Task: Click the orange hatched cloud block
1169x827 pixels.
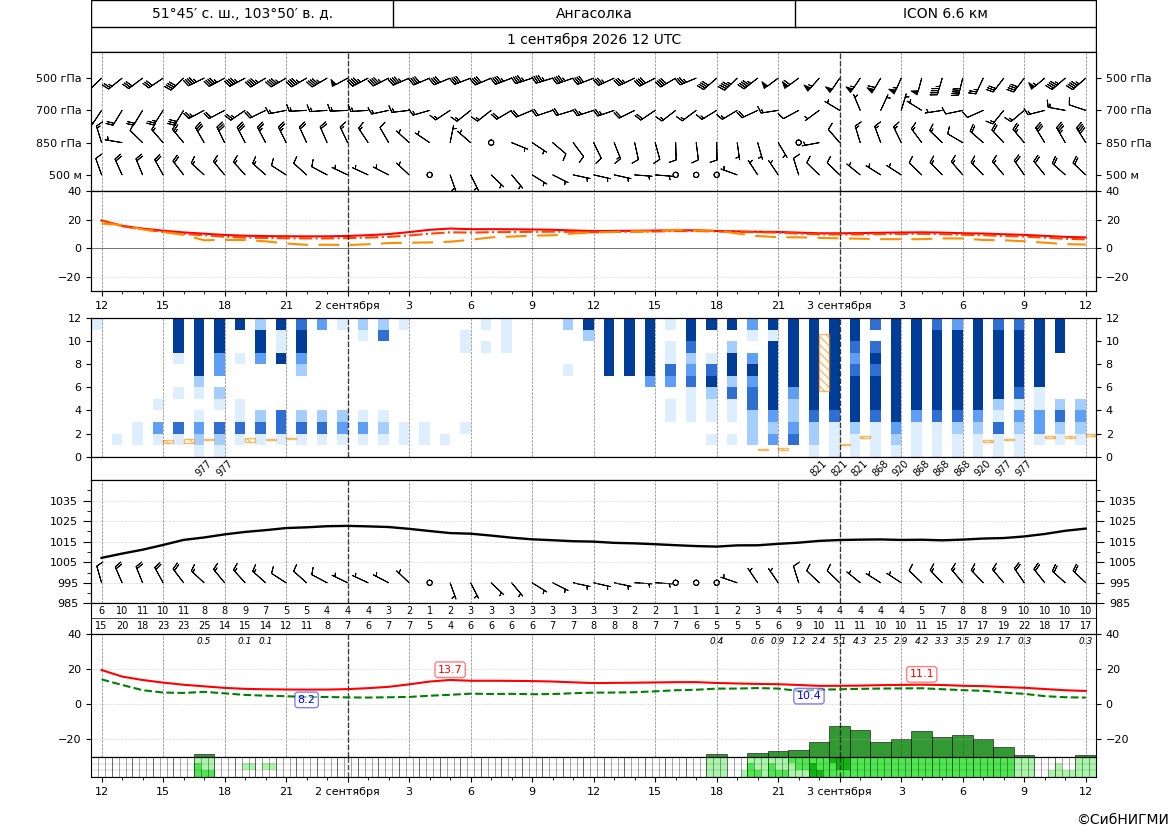Action: (824, 362)
